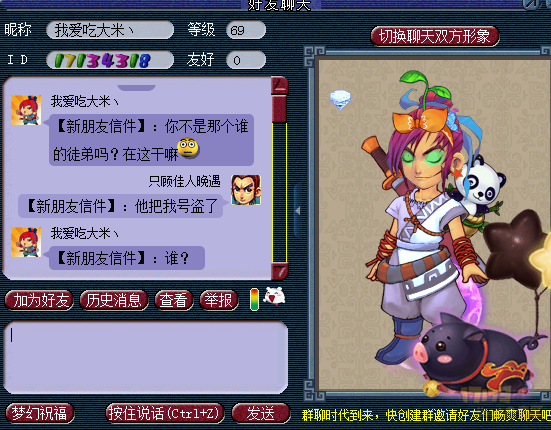Image resolution: width=551 pixels, height=430 pixels.
Task: Open 历史消息 message history
Action: pos(114,300)
